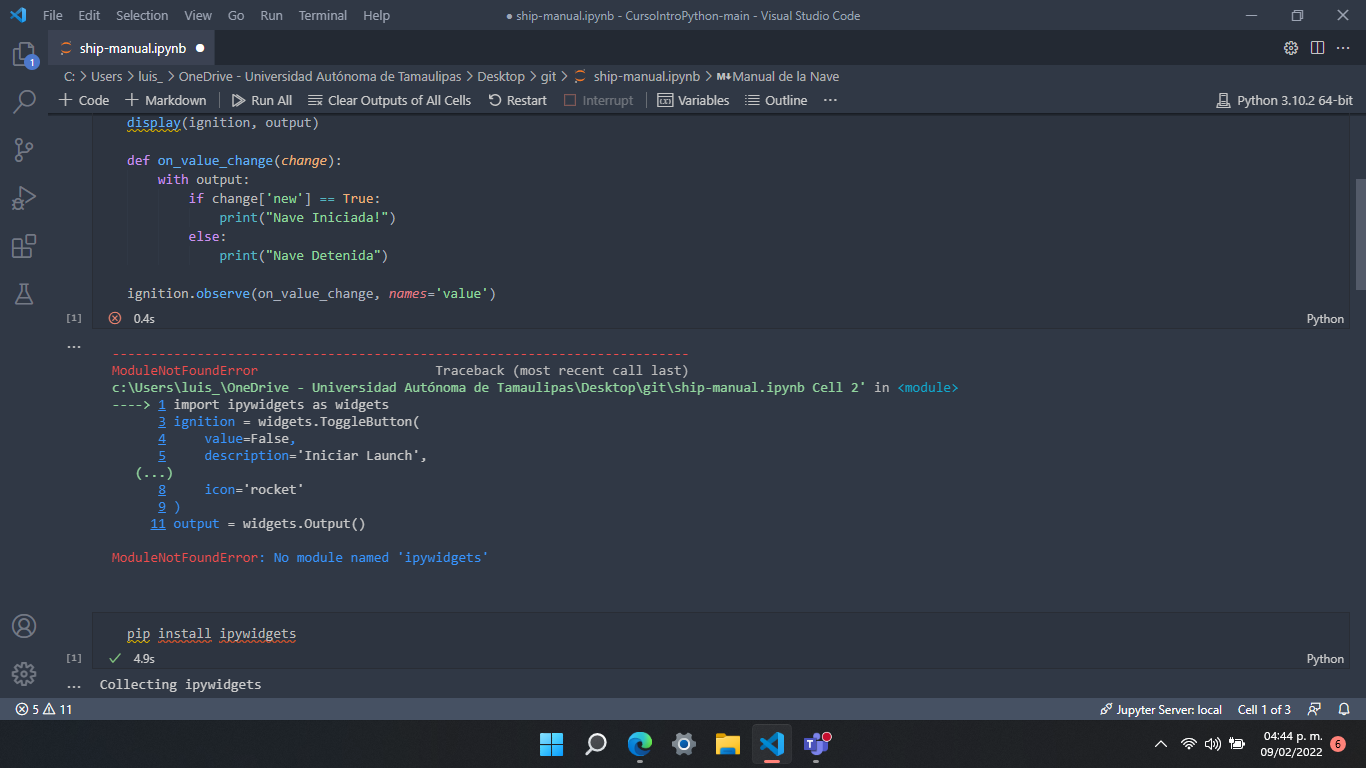
Task: Click breadcrumb ship-manual.ipynb file
Action: coord(637,76)
